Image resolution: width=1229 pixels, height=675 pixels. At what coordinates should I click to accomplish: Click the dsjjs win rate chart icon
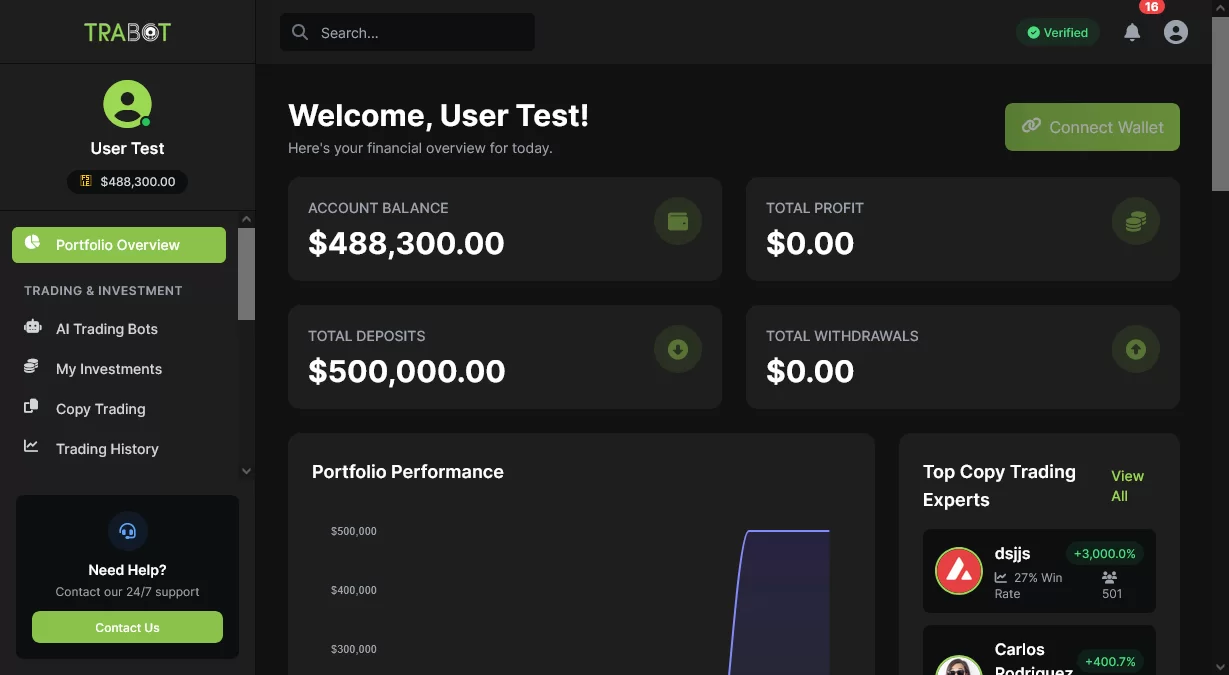pyautogui.click(x=1001, y=577)
